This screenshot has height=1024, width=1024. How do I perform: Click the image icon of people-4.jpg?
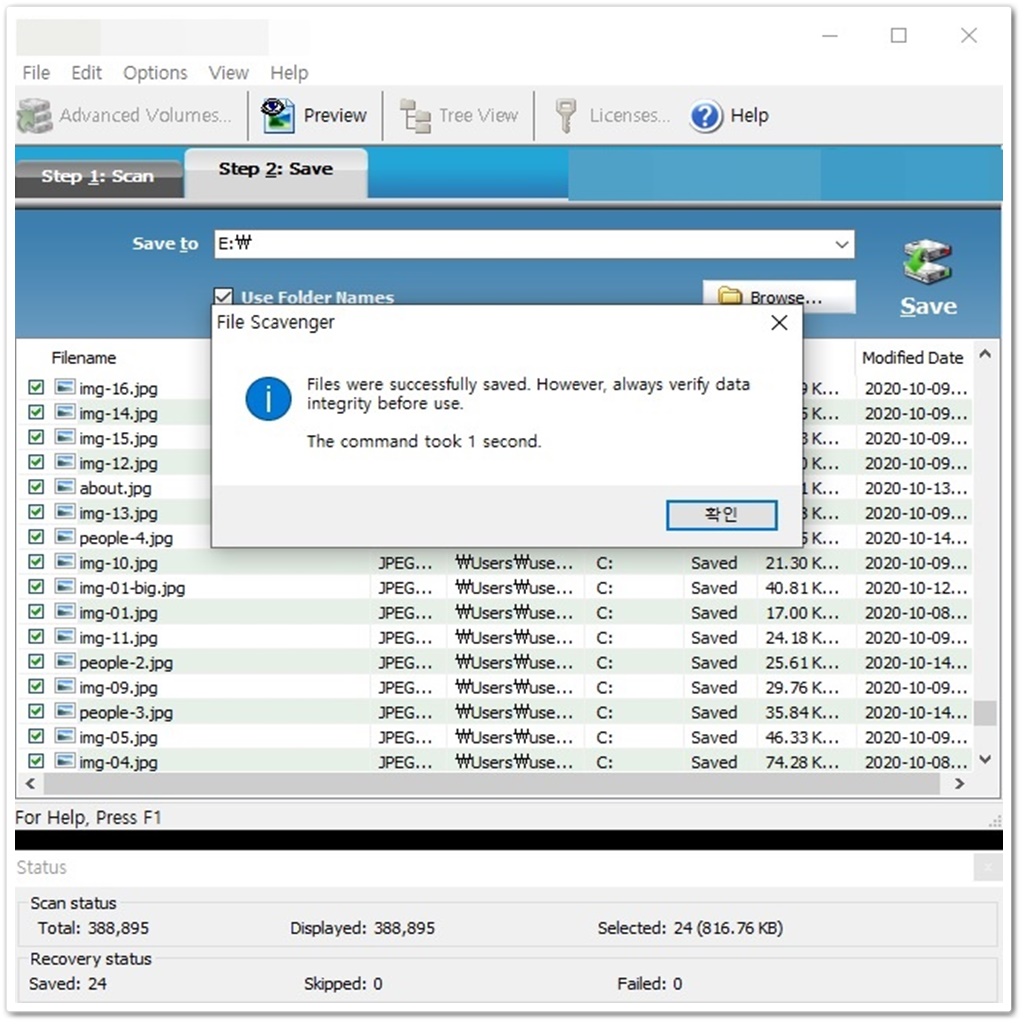click(x=64, y=536)
